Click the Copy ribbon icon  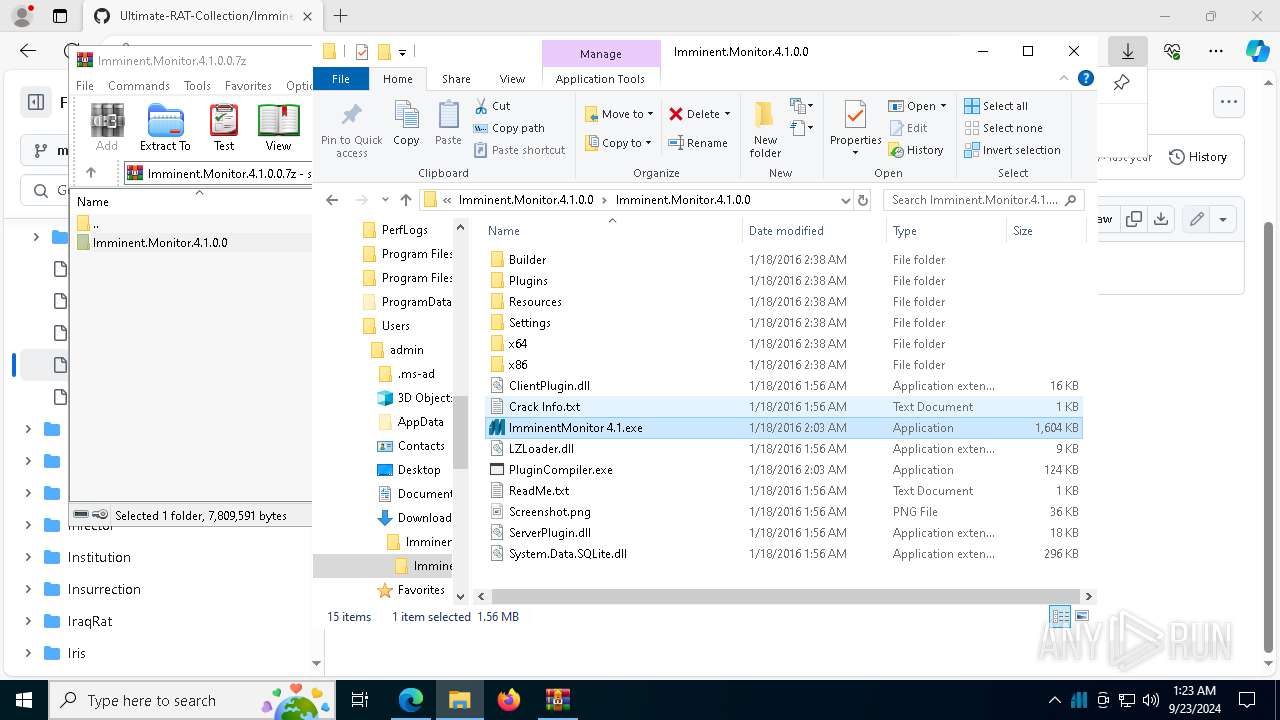click(406, 124)
